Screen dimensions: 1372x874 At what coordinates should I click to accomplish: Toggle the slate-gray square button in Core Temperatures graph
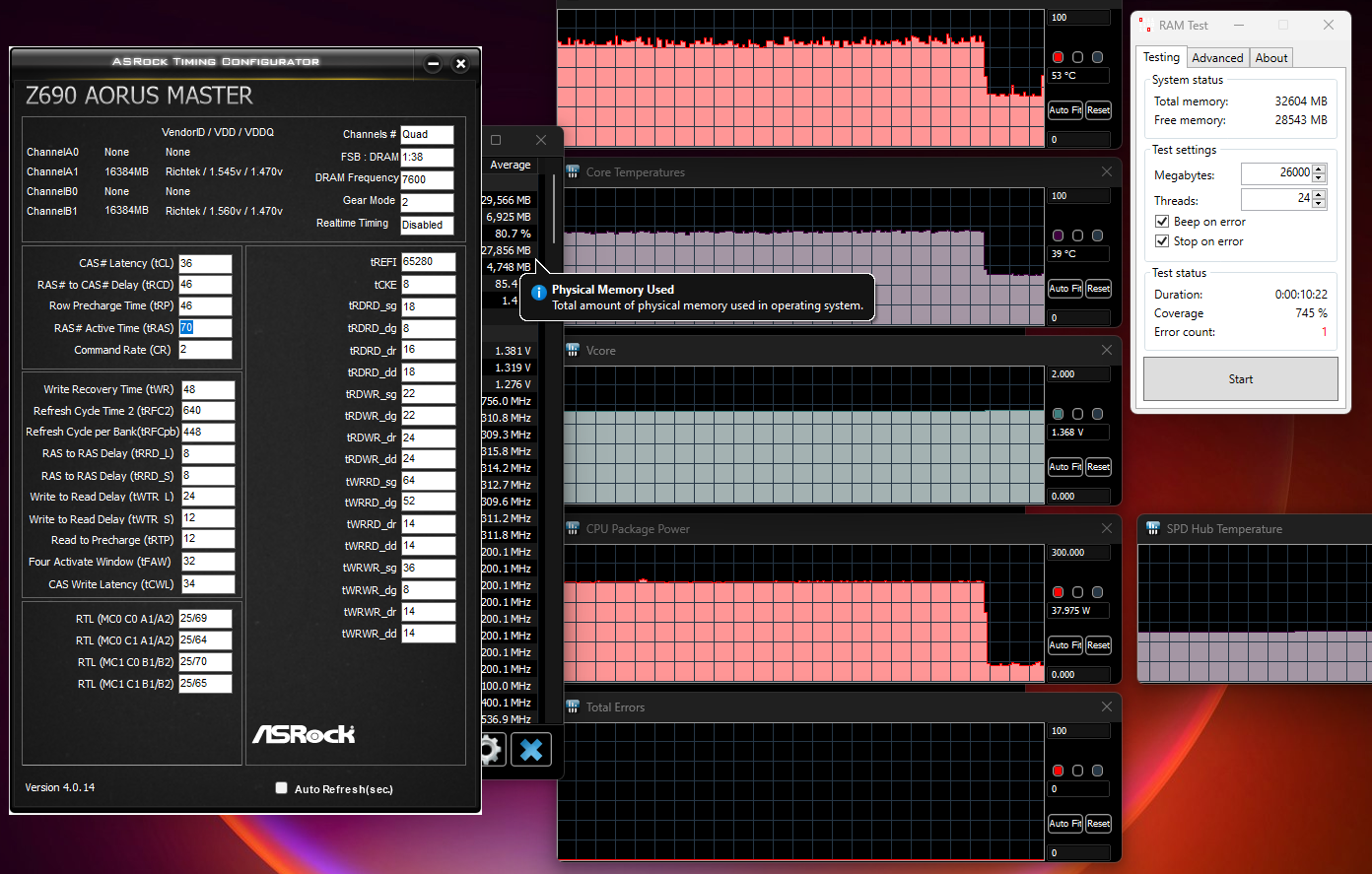click(x=1097, y=236)
